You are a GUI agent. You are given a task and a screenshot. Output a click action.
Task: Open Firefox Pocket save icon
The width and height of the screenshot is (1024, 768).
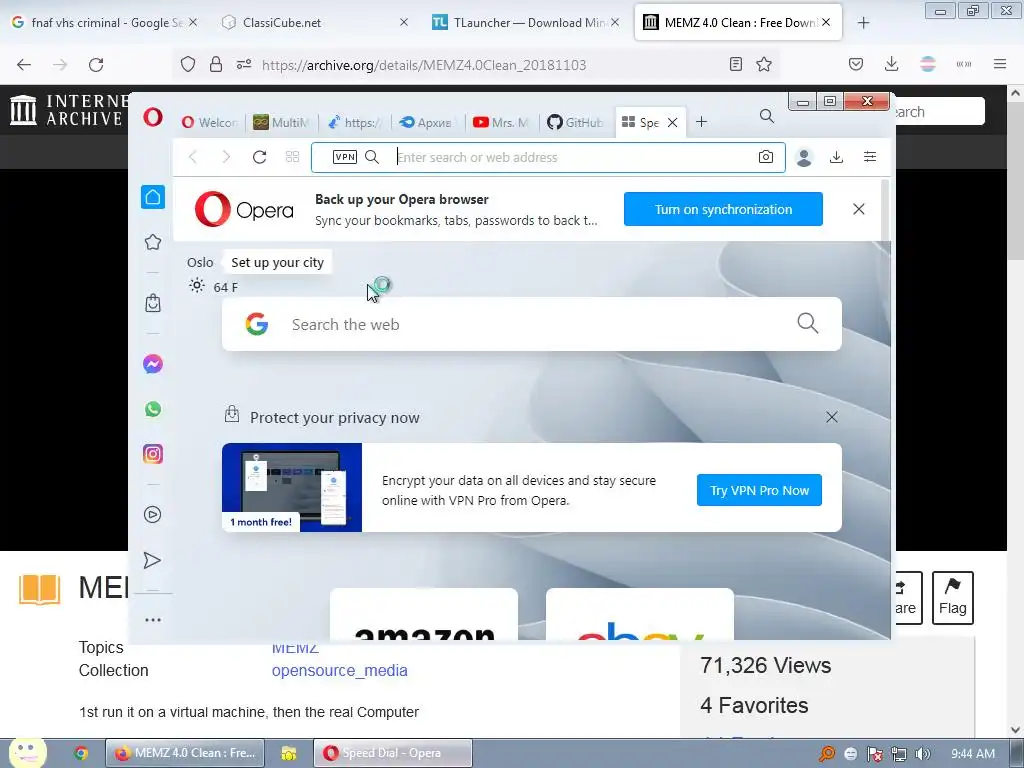(x=856, y=64)
